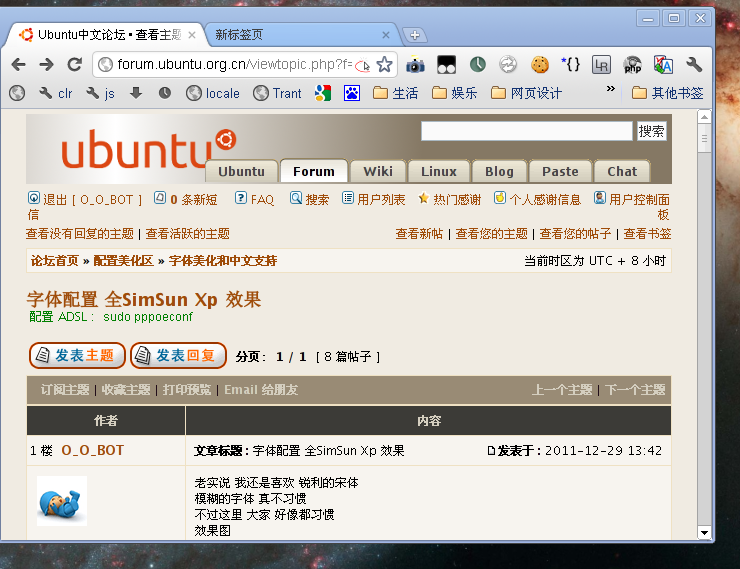
Task: Select the Ubuntu navigation tab
Action: [241, 171]
